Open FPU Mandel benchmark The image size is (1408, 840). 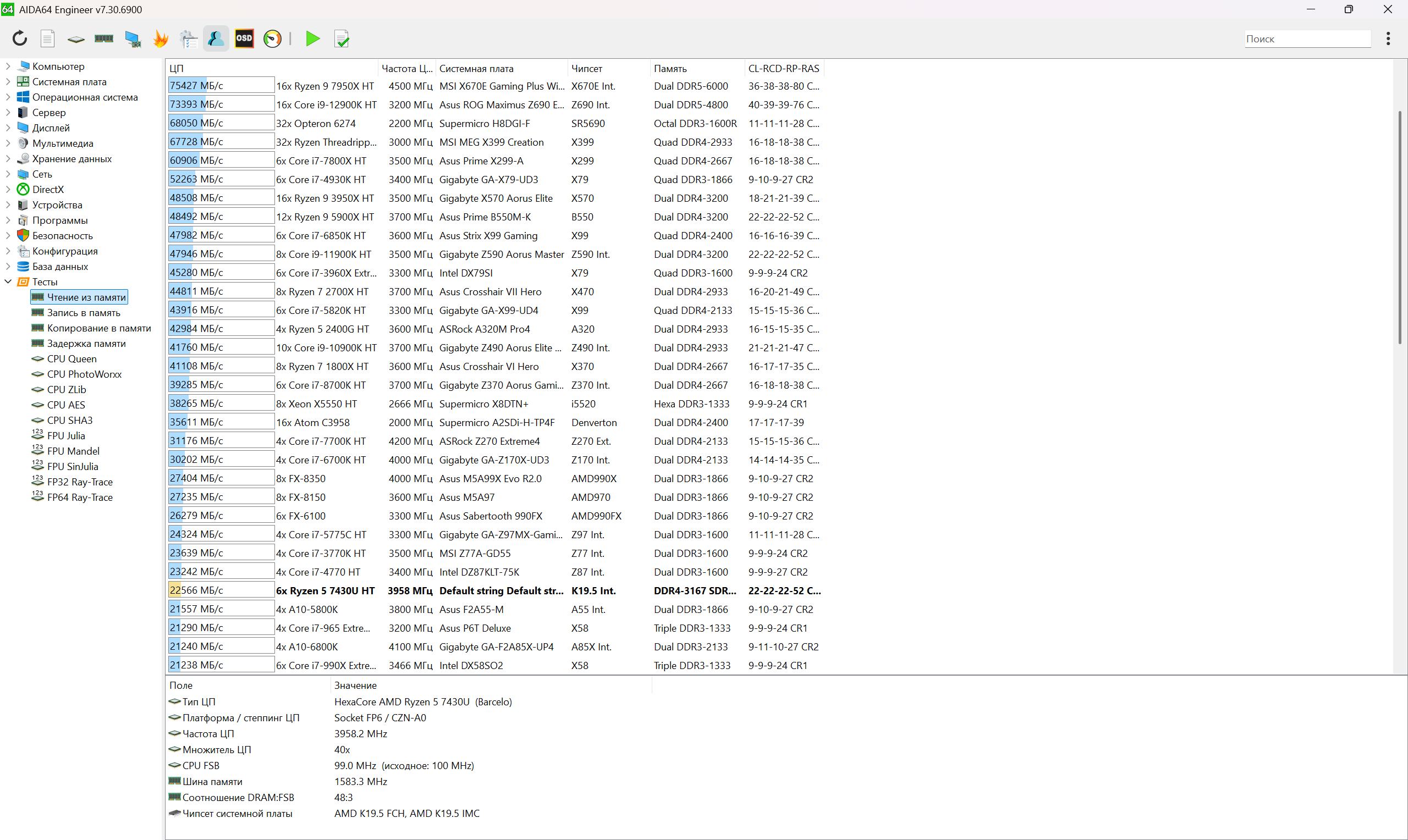pos(66,451)
